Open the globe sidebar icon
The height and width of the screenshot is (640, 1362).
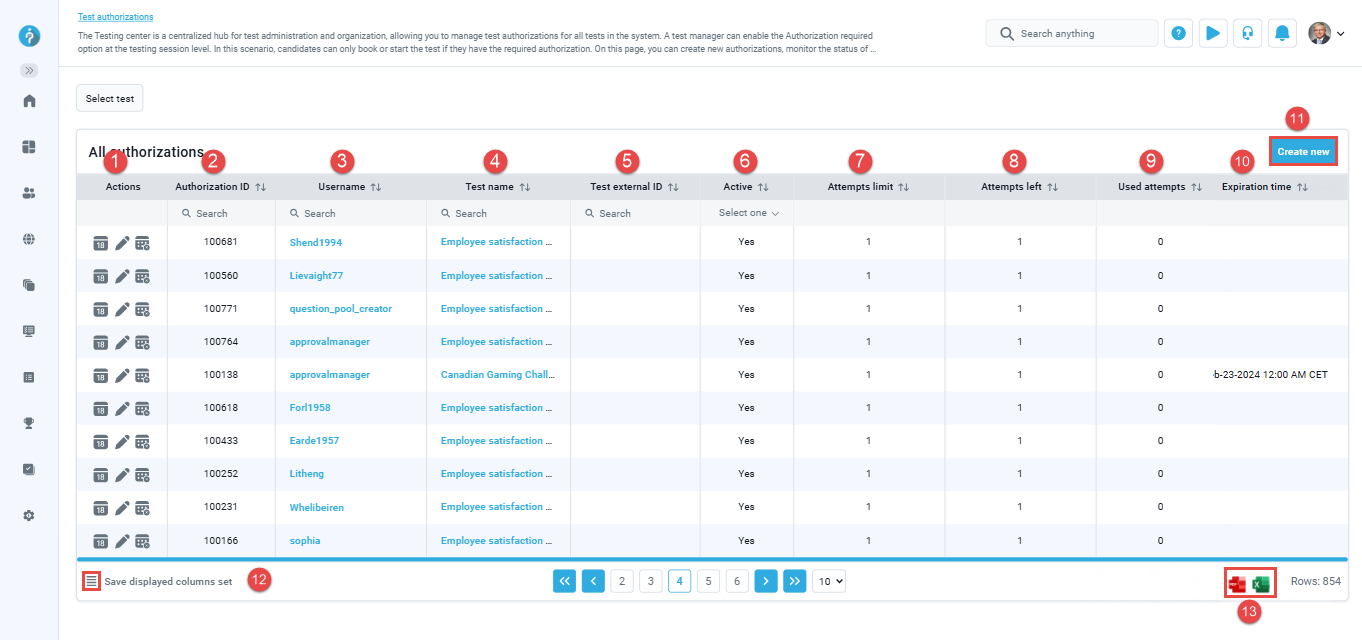click(x=29, y=239)
